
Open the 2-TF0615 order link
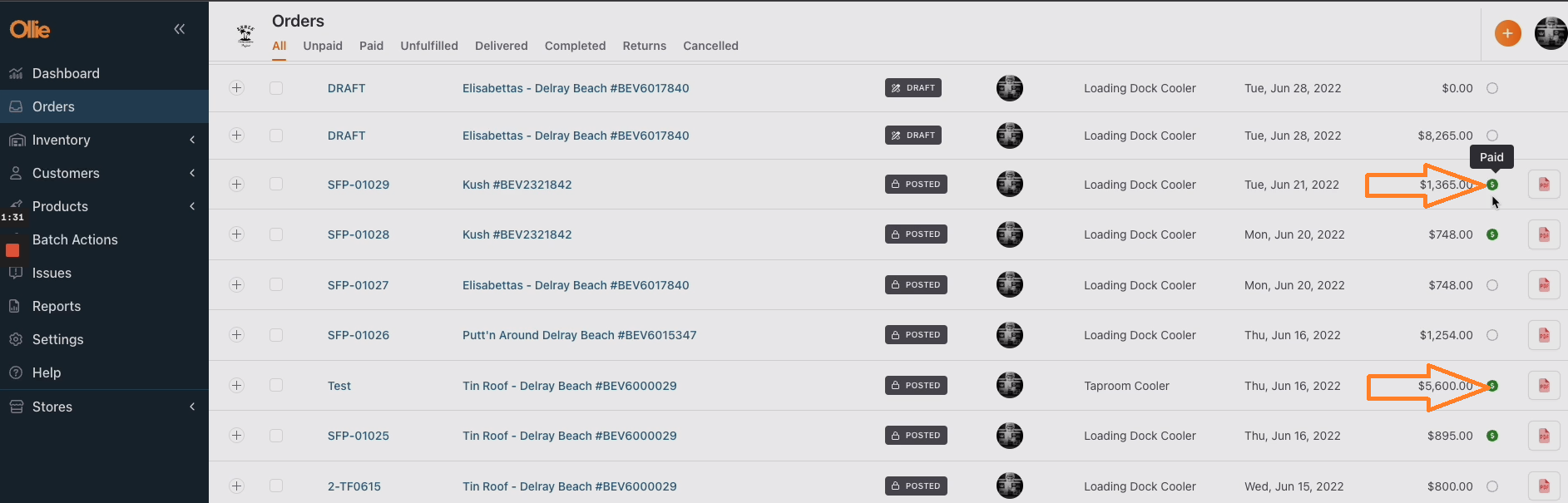tap(354, 486)
